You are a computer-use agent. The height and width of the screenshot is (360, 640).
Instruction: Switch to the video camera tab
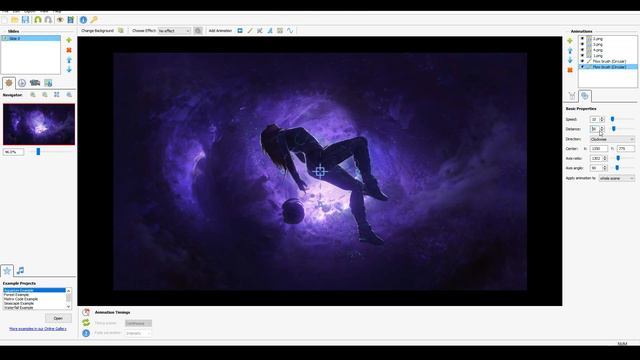[x=35, y=83]
